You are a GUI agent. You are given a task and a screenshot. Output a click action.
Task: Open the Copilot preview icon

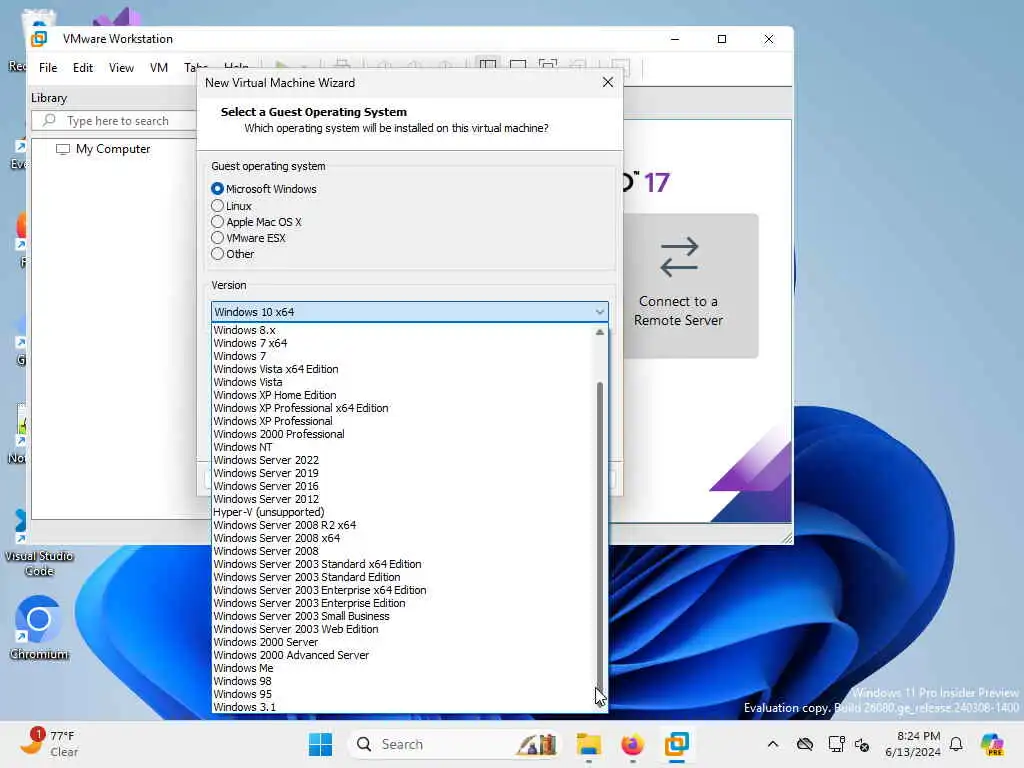click(992, 744)
